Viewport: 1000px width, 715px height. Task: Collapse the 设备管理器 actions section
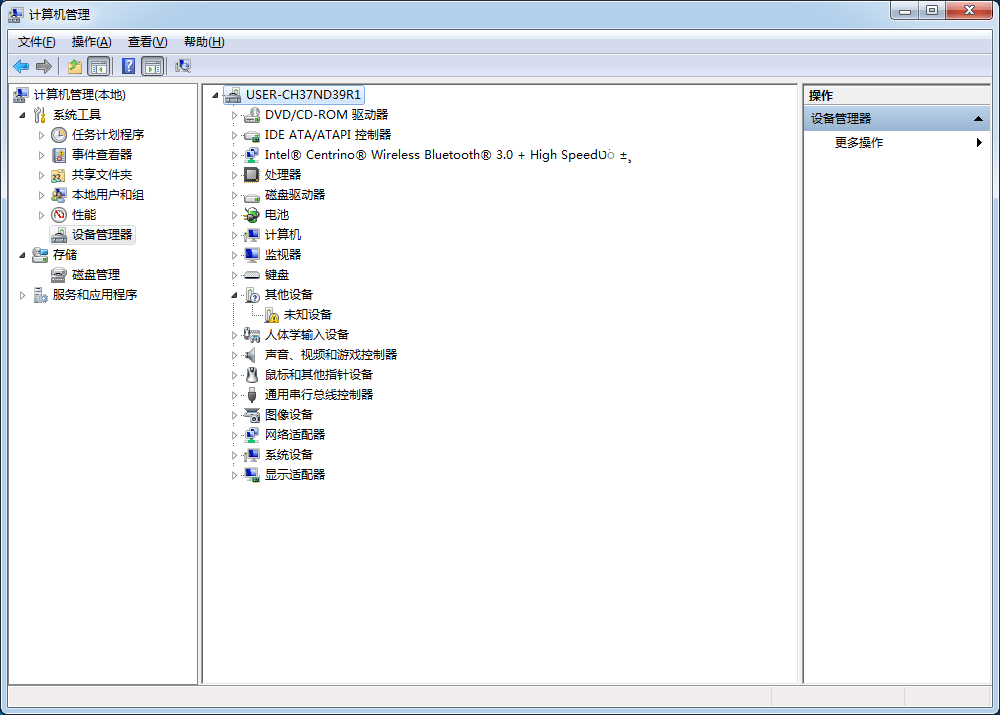tap(978, 119)
